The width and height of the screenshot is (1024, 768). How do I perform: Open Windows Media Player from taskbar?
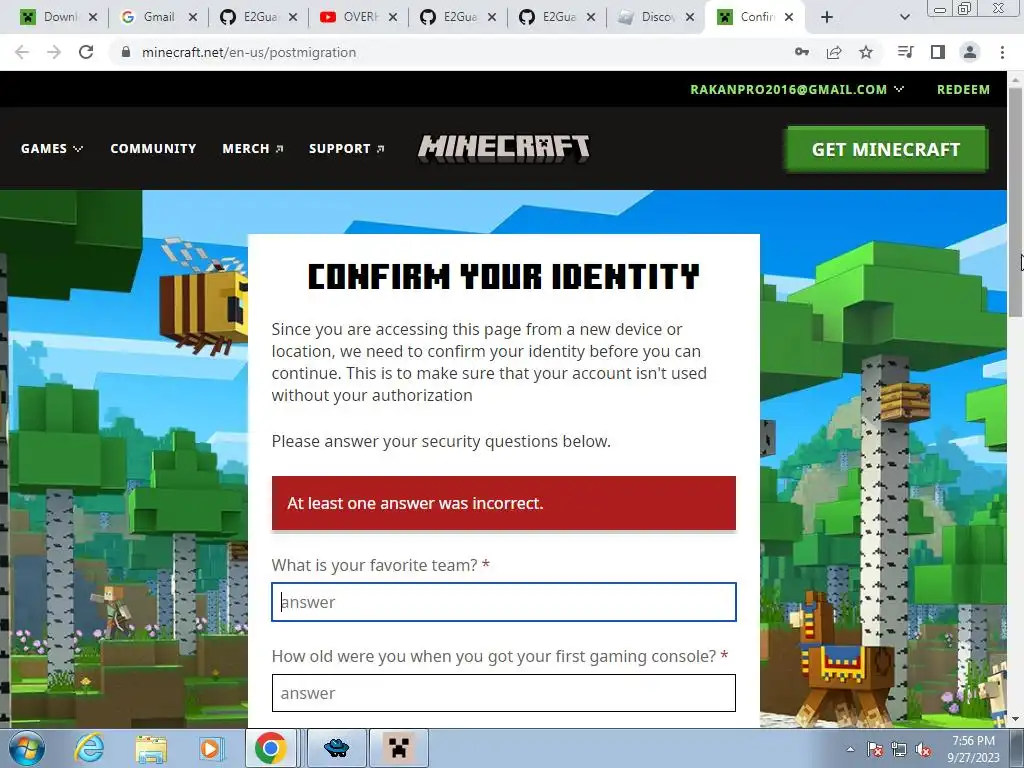210,748
